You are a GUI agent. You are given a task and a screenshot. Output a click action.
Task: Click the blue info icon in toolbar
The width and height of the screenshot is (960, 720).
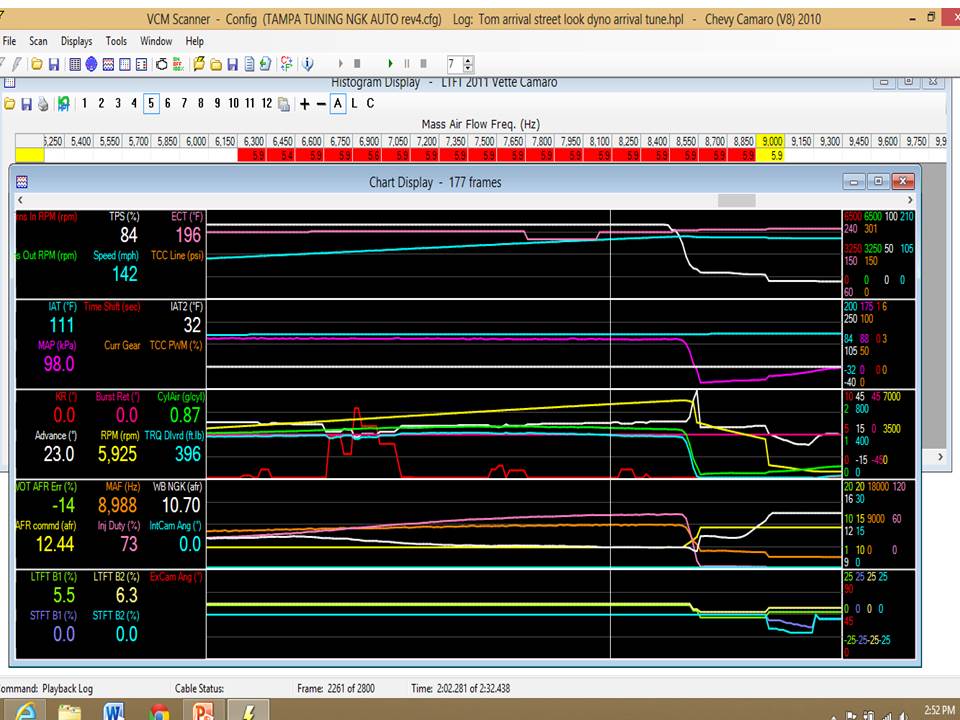pyautogui.click(x=308, y=64)
